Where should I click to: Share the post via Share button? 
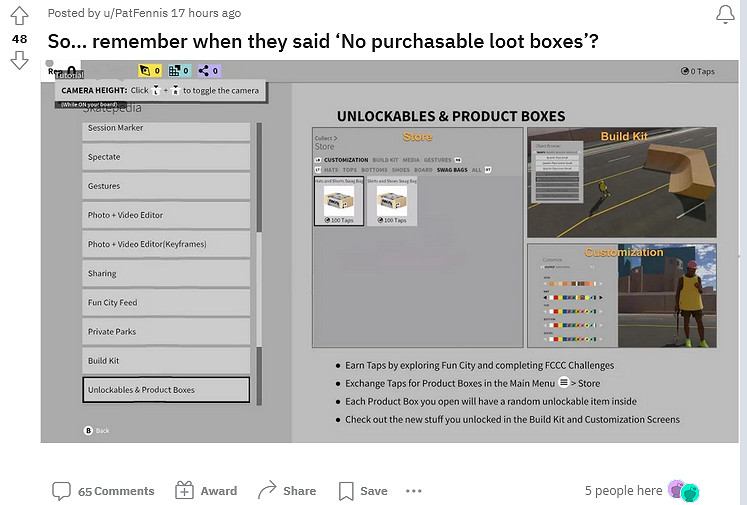click(x=287, y=491)
